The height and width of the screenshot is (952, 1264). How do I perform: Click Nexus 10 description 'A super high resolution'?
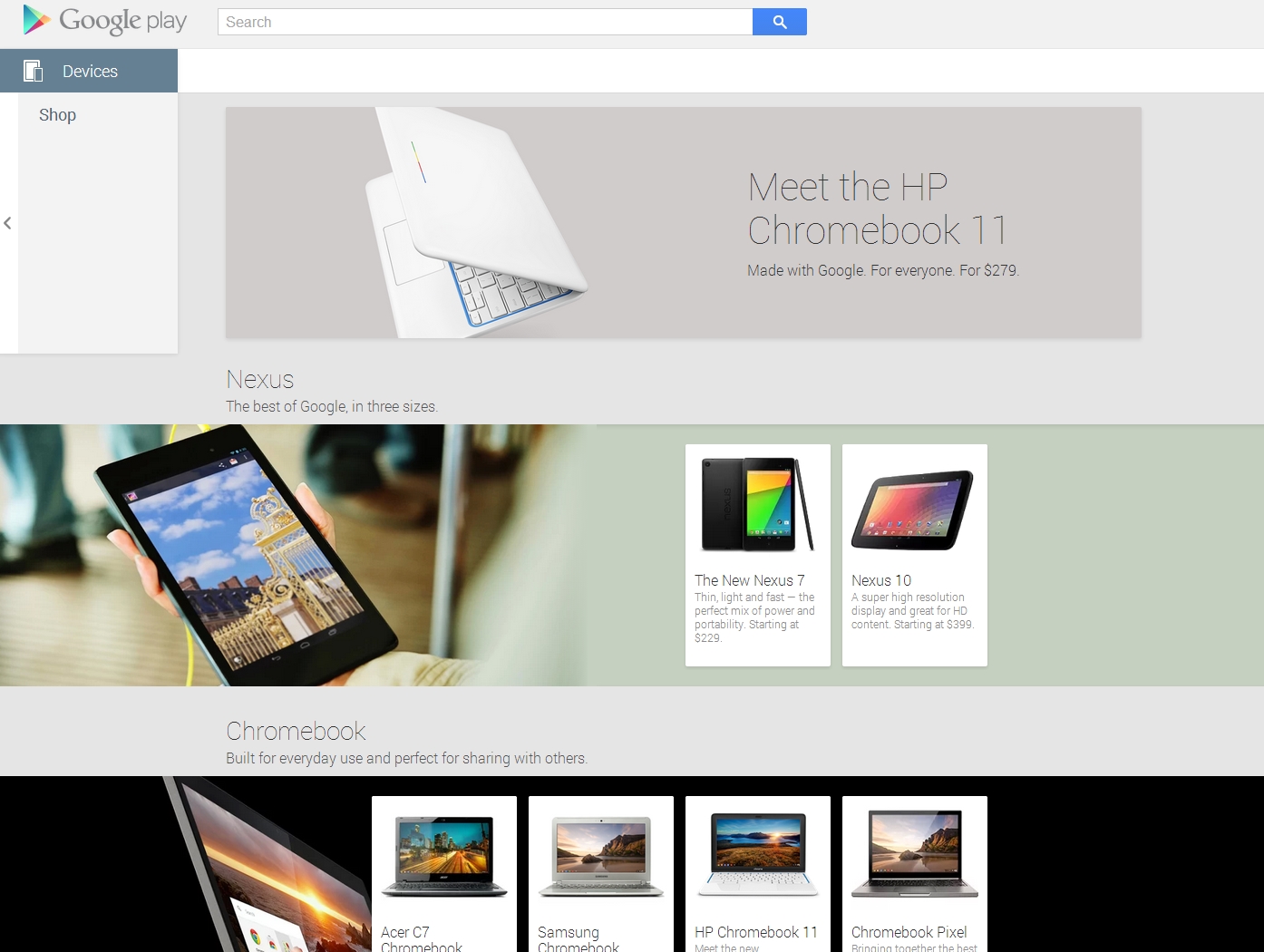pos(912,611)
